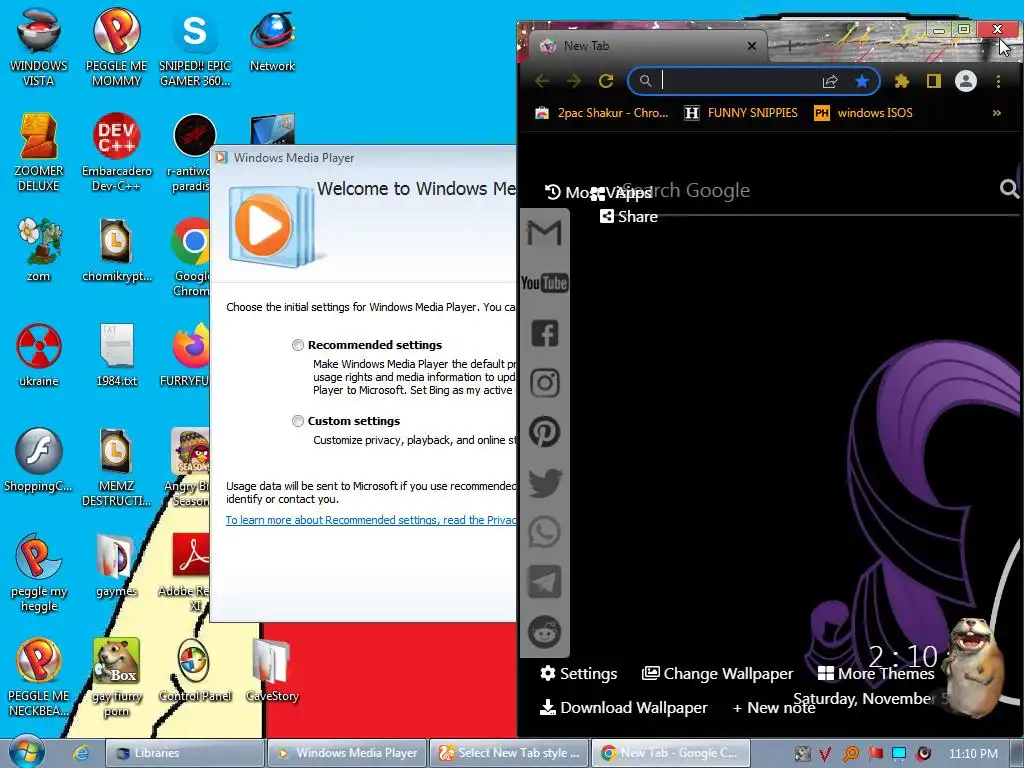Open Gmail shortcut in Chrome sidebar
Viewport: 1024px width, 768px height.
(x=545, y=232)
